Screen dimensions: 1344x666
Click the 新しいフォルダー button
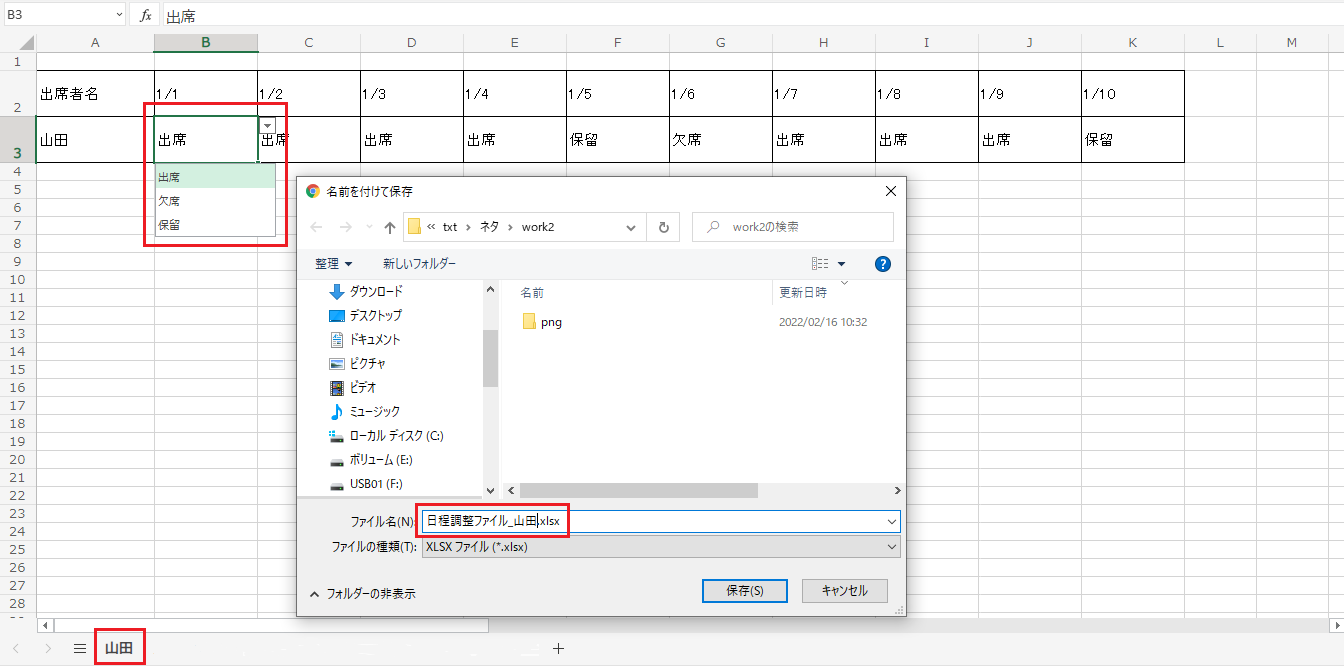(x=419, y=264)
